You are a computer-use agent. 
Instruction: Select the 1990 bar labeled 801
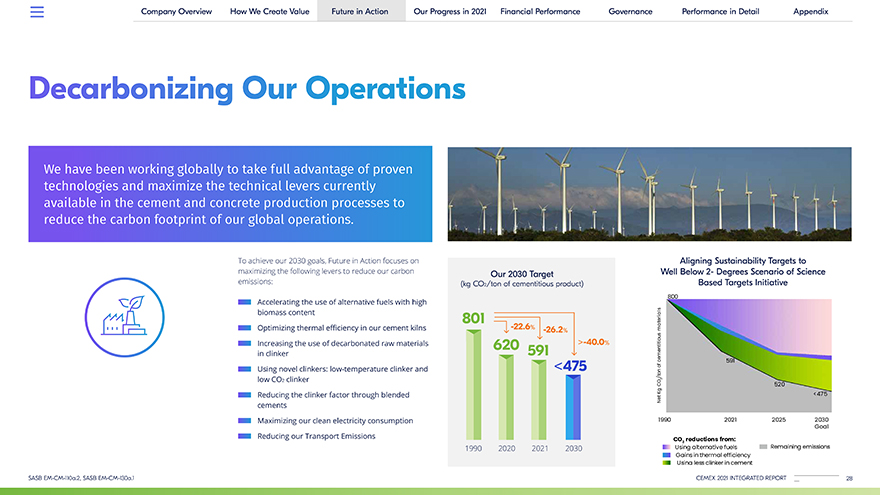click(x=474, y=383)
